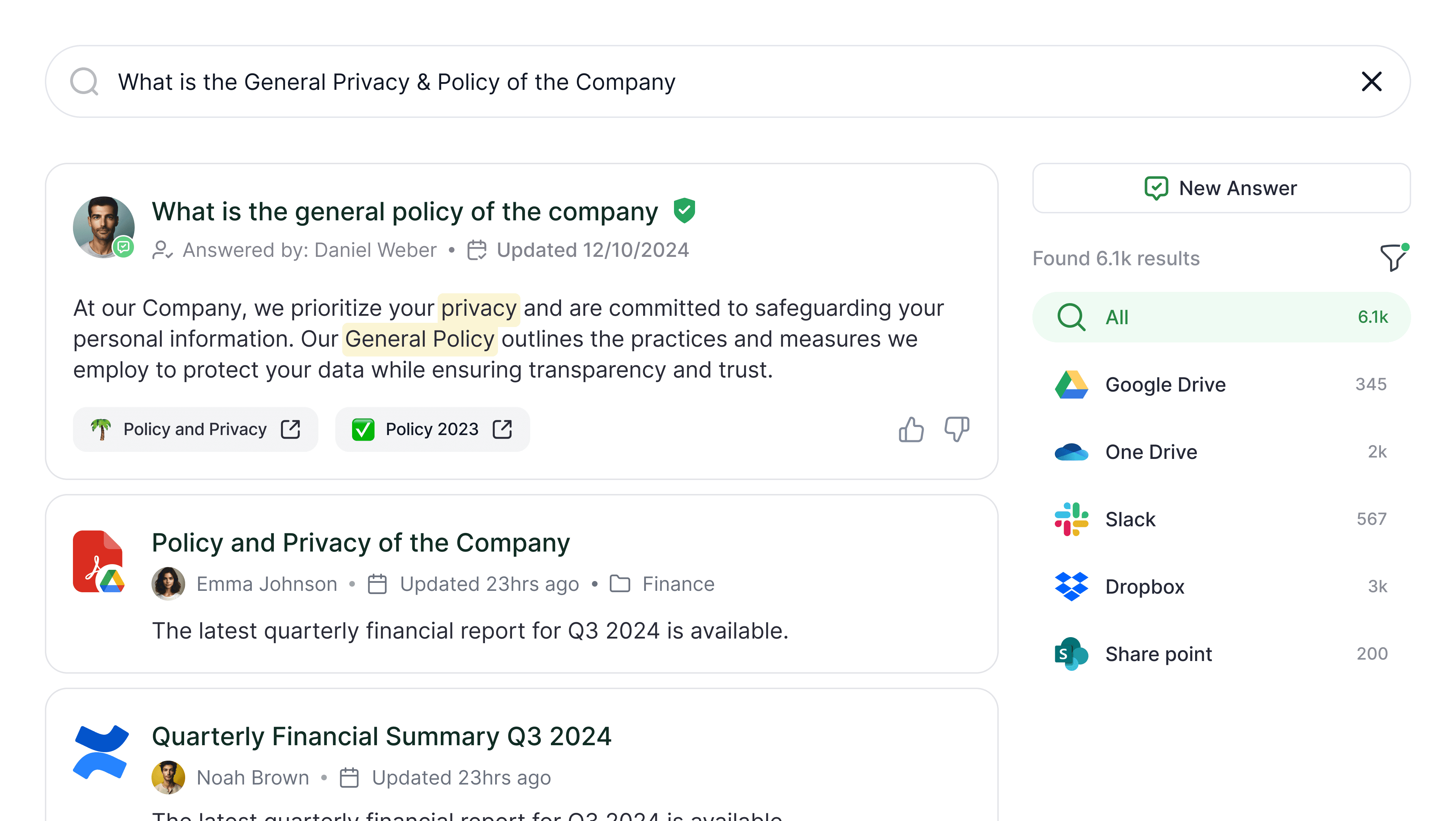1456x821 pixels.
Task: Click the search magnifier icon
Action: 84,82
